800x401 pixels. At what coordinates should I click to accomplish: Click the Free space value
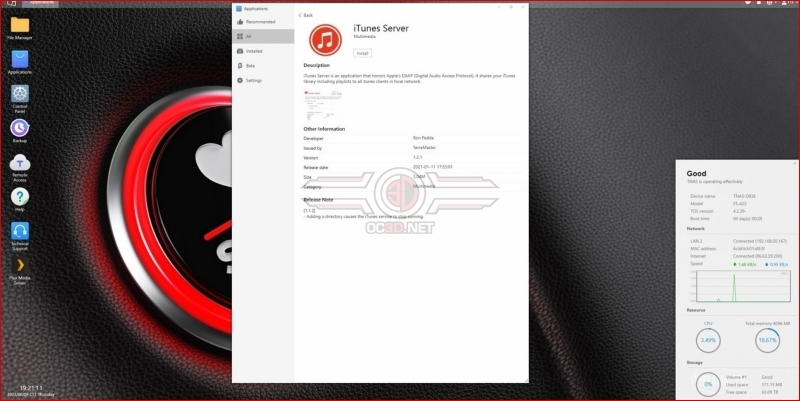768,392
